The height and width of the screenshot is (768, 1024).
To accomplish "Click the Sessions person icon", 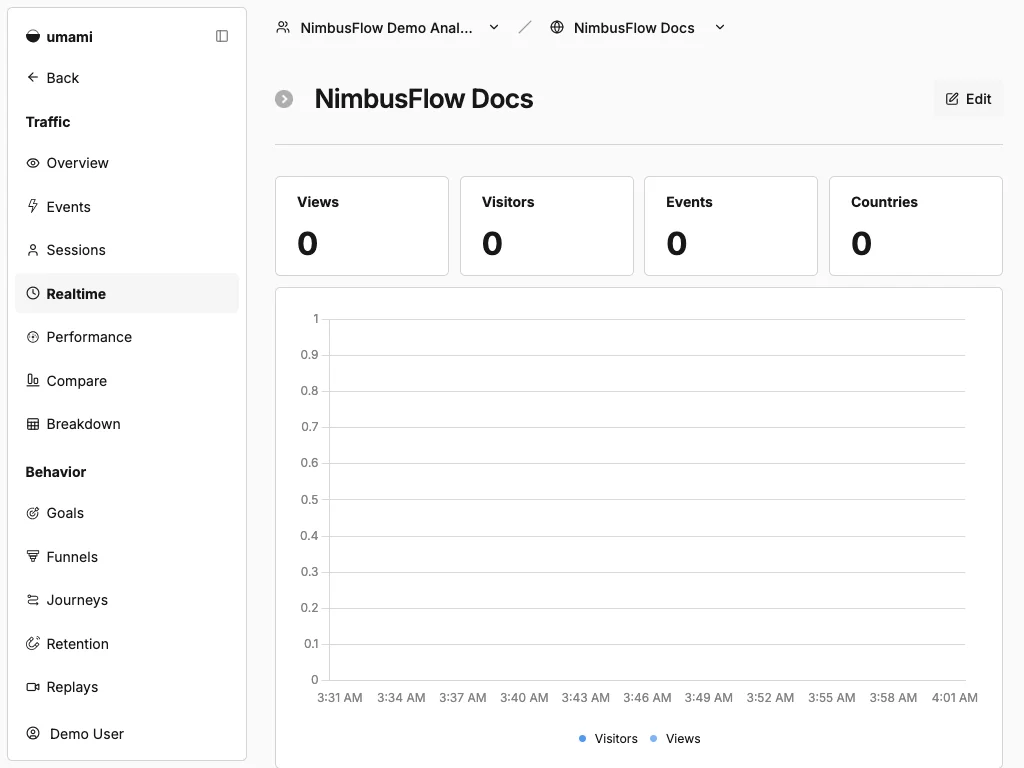I will click(33, 250).
